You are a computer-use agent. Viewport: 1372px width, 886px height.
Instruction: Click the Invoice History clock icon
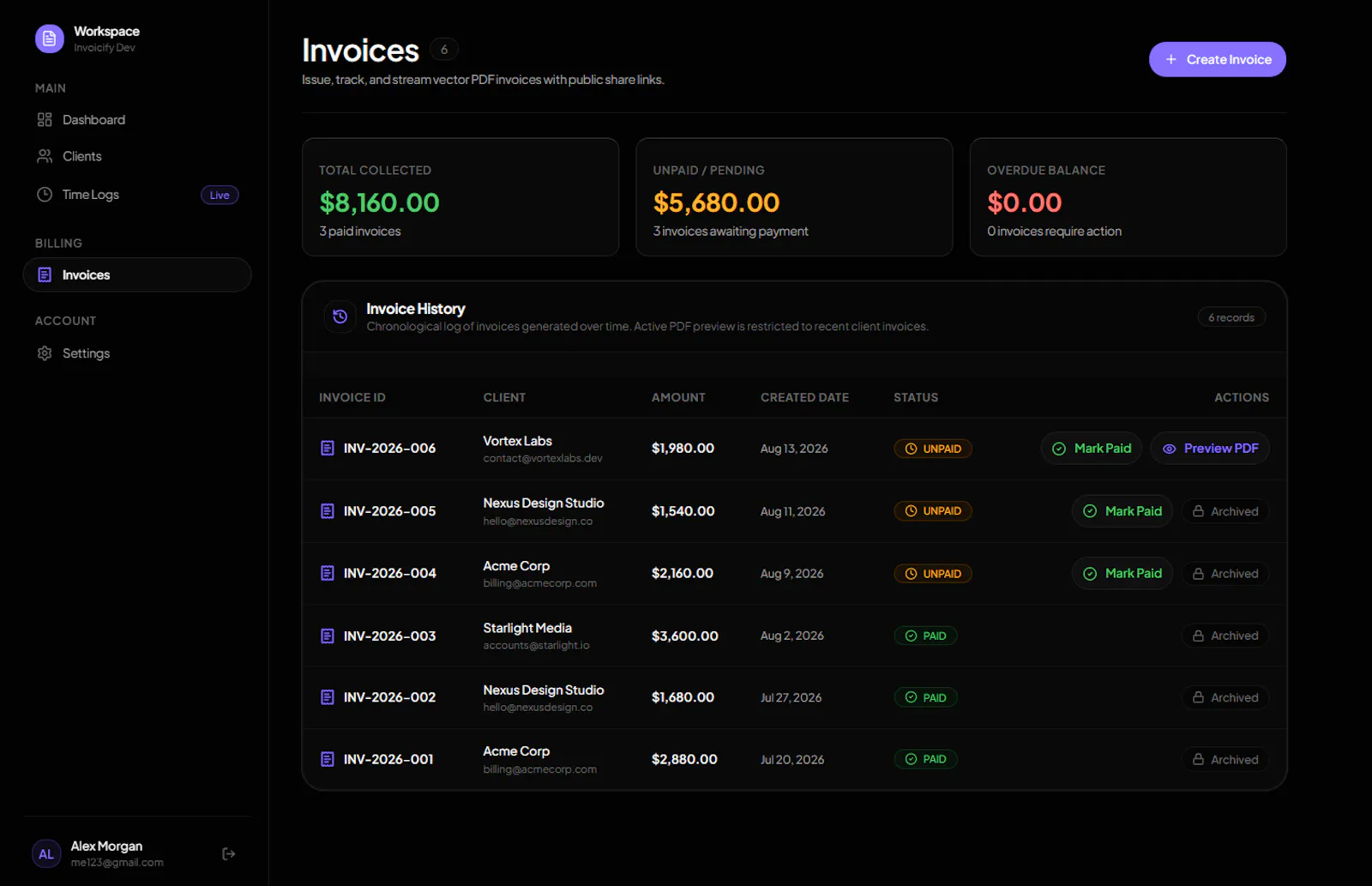tap(340, 316)
